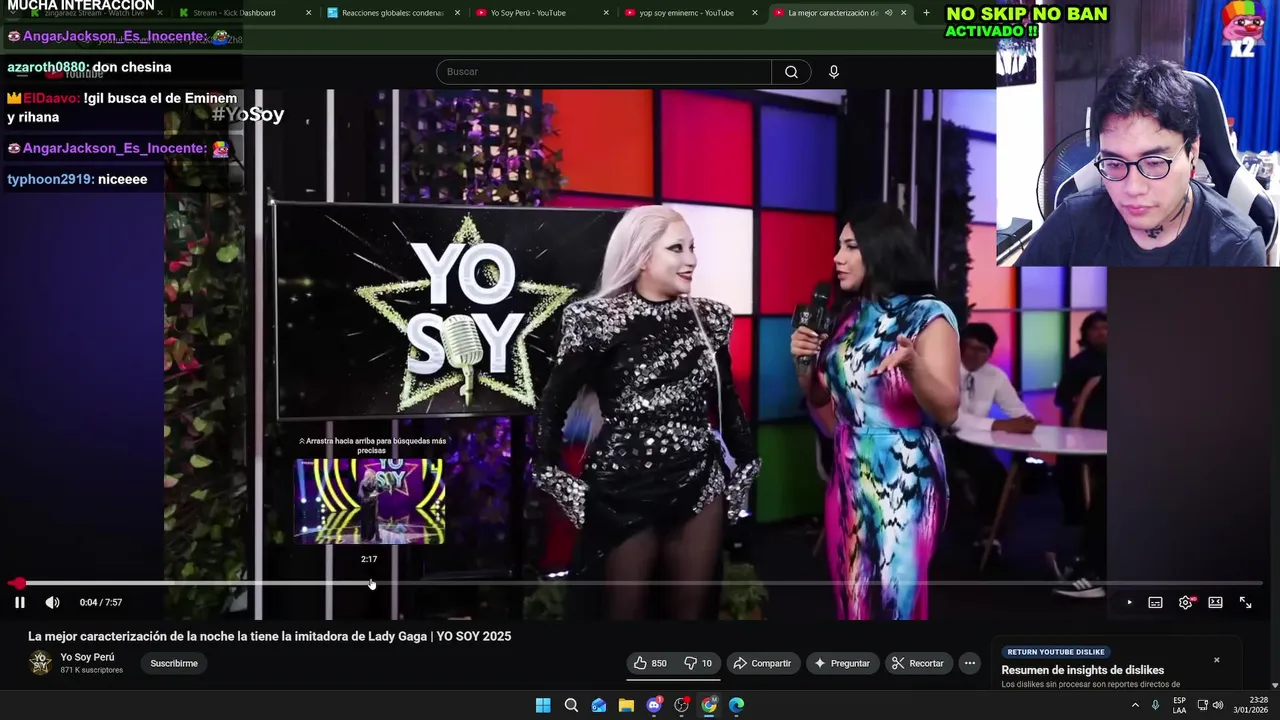
Task: Open the clock and date 23:28
Action: (1250, 705)
